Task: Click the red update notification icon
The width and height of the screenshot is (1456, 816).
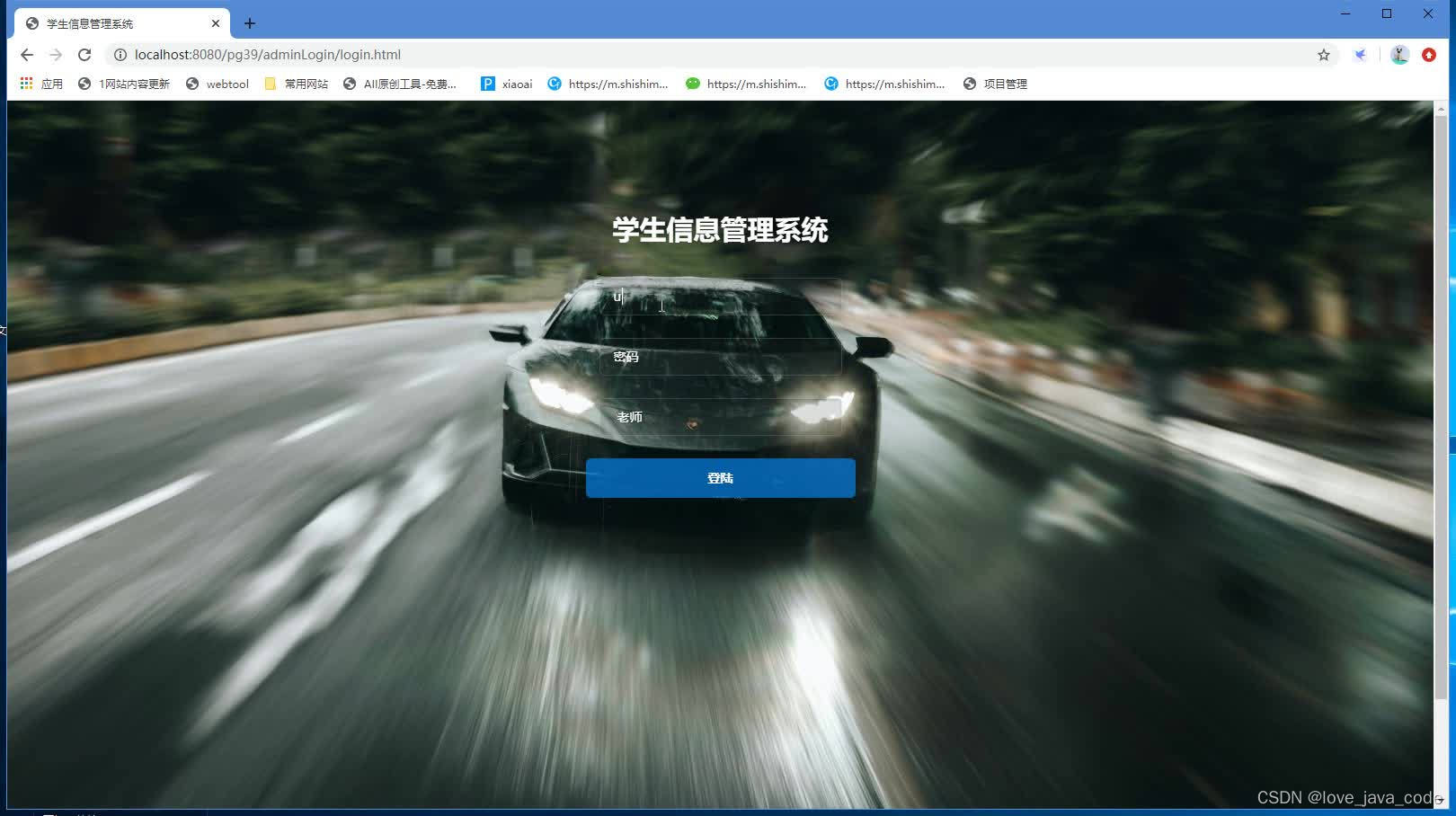Action: (1429, 55)
